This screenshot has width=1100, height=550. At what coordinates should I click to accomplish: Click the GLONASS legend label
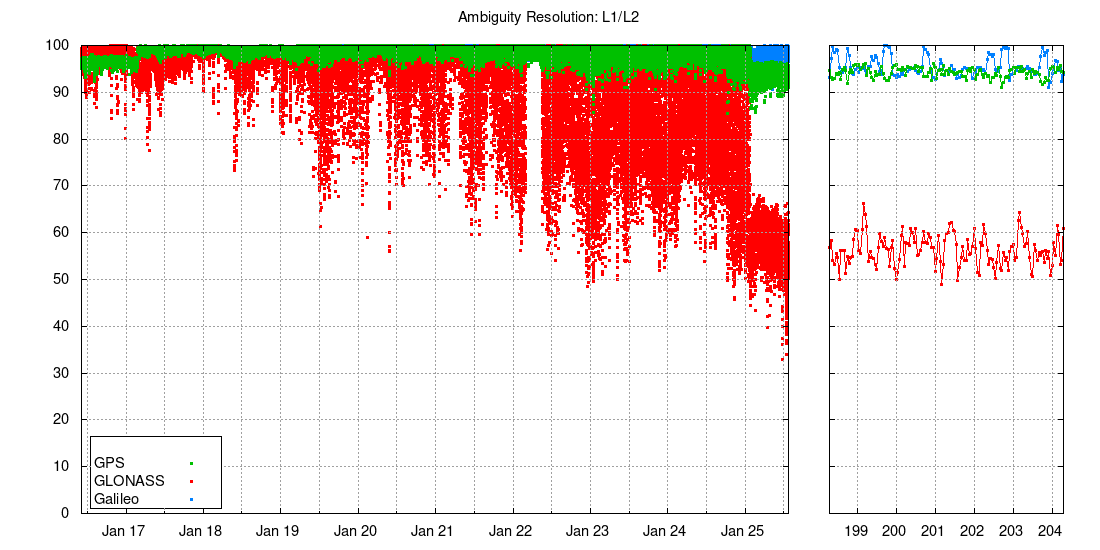point(128,481)
